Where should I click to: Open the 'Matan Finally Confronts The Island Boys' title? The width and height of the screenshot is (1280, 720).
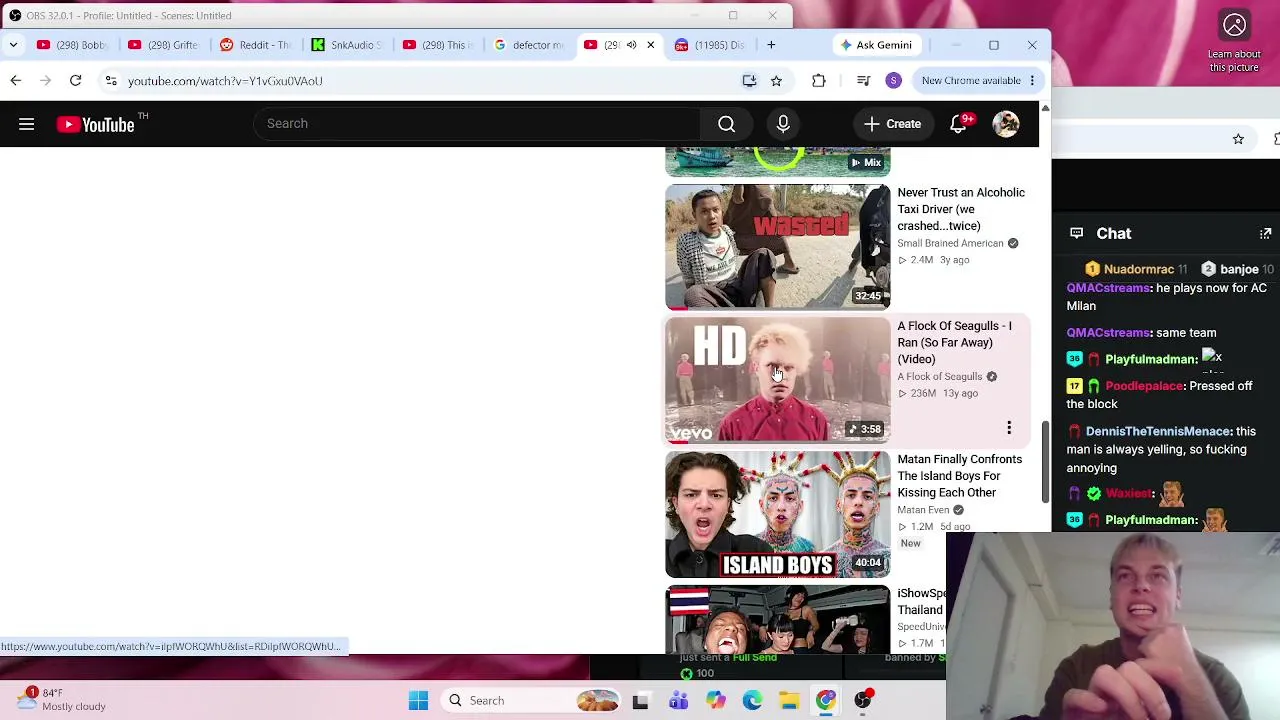point(960,476)
